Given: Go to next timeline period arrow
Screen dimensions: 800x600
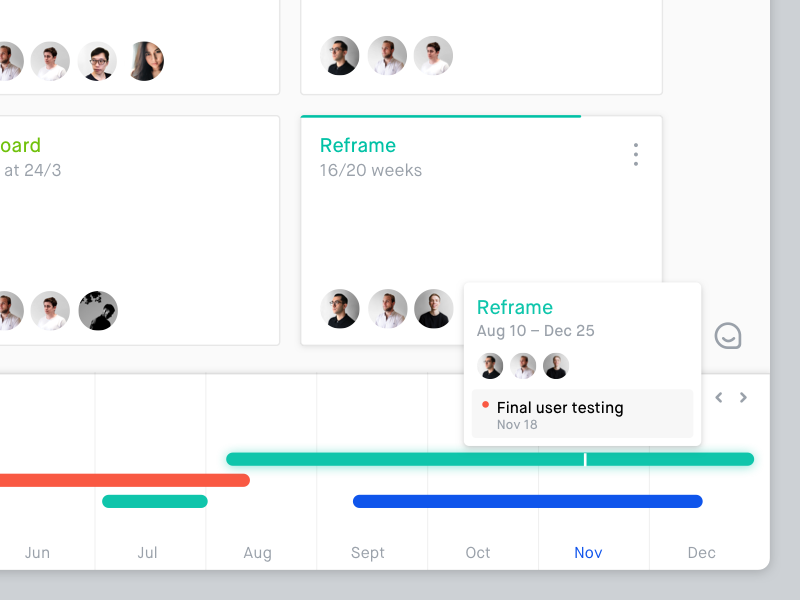Looking at the screenshot, I should point(743,398).
